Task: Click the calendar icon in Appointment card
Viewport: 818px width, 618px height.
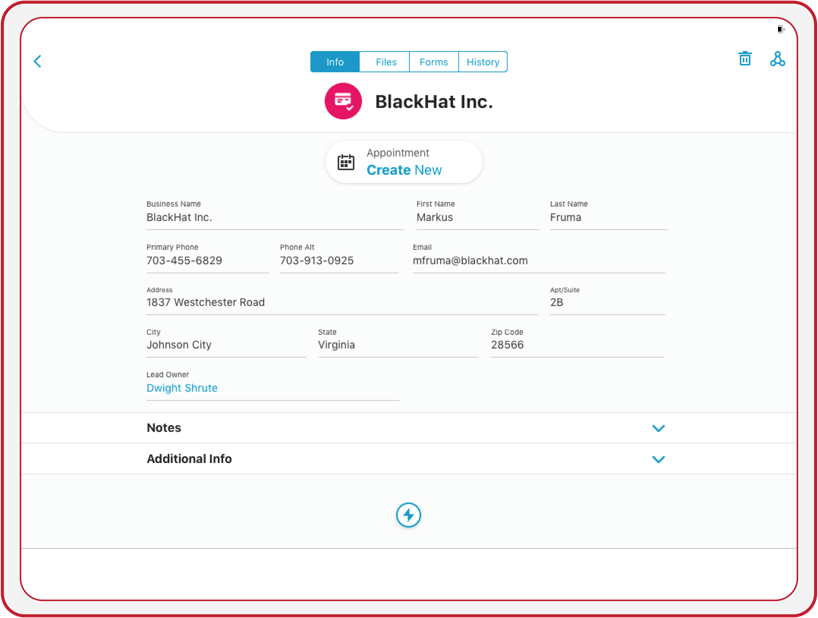Action: 345,162
